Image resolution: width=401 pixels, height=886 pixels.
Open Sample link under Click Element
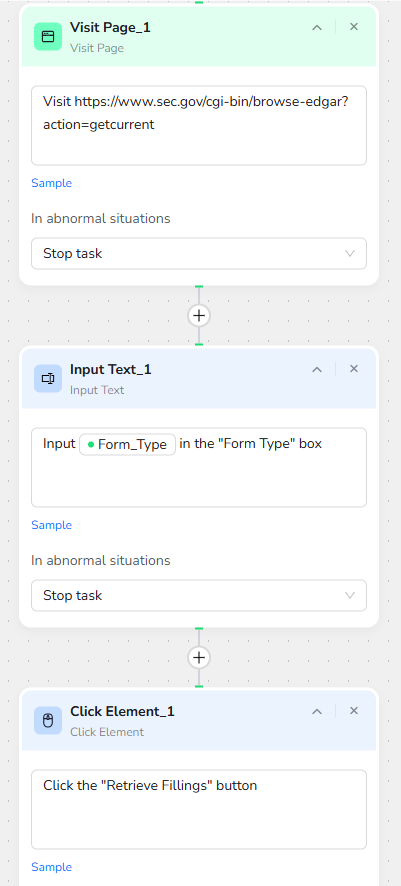coord(51,867)
